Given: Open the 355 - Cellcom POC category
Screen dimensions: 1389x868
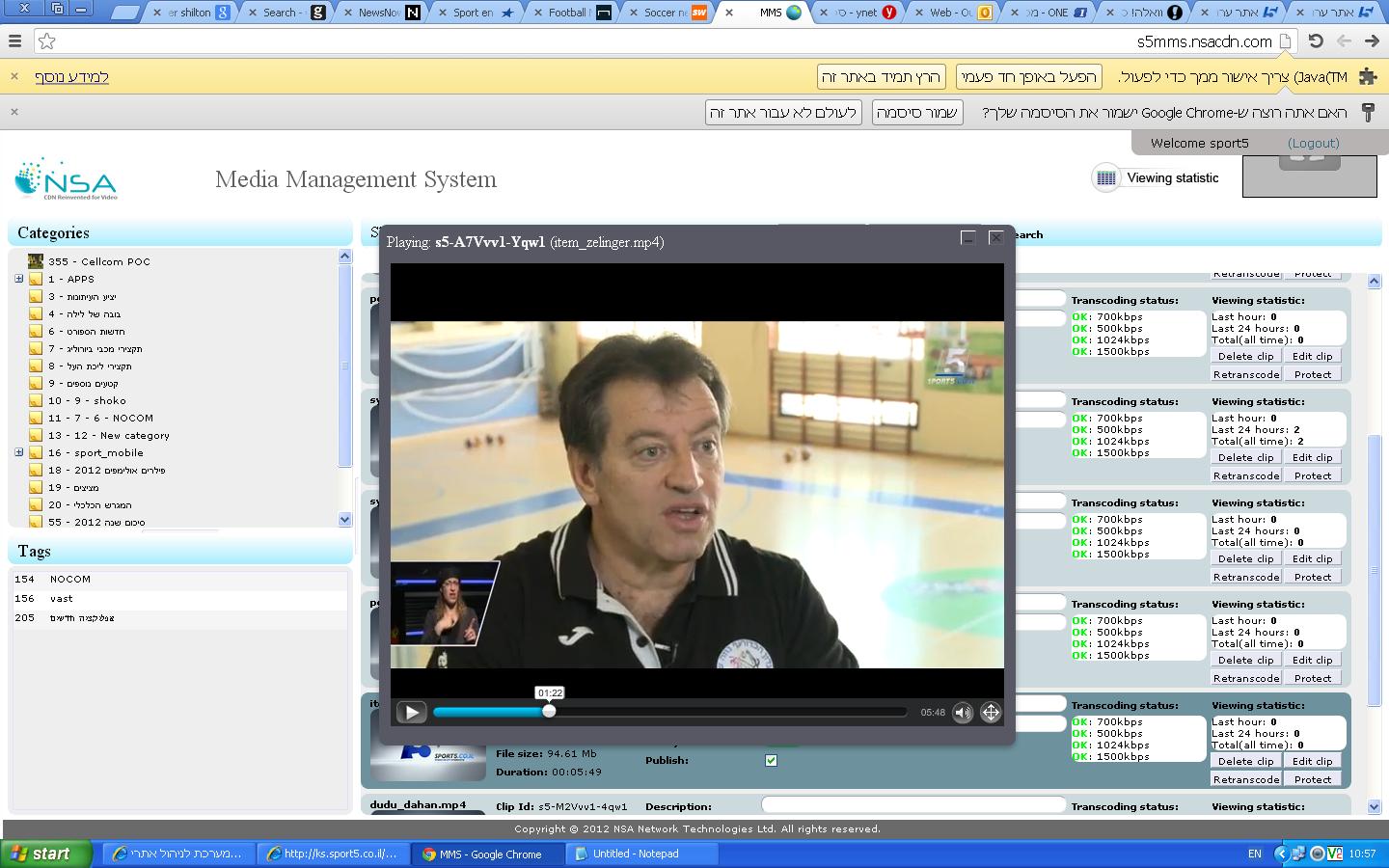Looking at the screenshot, I should coord(99,261).
